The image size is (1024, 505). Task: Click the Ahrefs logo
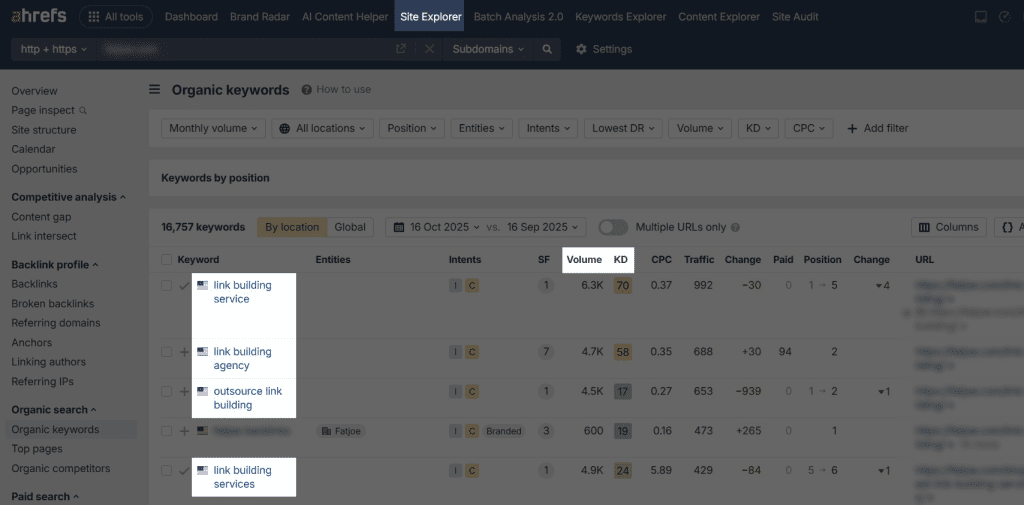pos(39,16)
